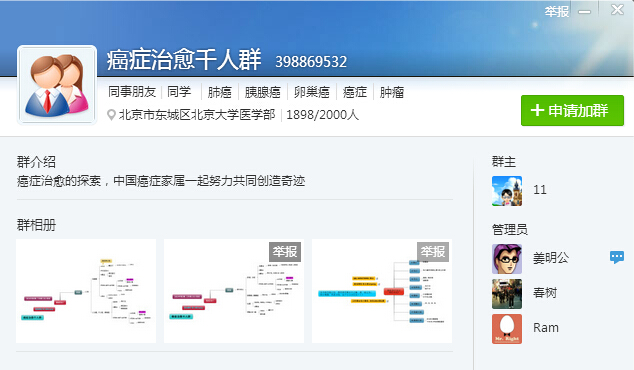The image size is (634, 370).
Task: Open the first group album mind map thumbnail
Action: point(86,291)
